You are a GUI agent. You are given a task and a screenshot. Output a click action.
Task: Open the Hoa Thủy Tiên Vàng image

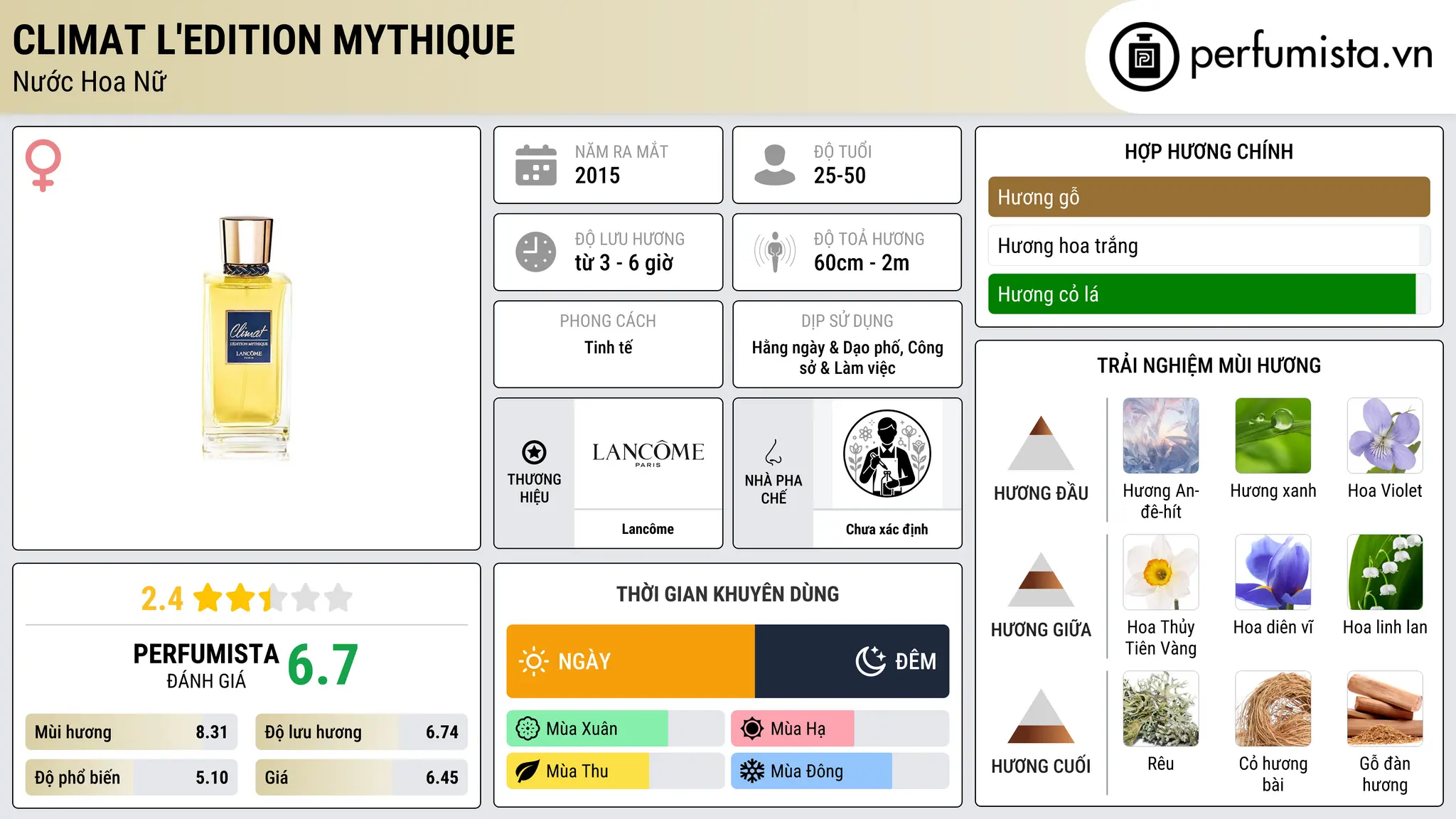(x=1161, y=572)
